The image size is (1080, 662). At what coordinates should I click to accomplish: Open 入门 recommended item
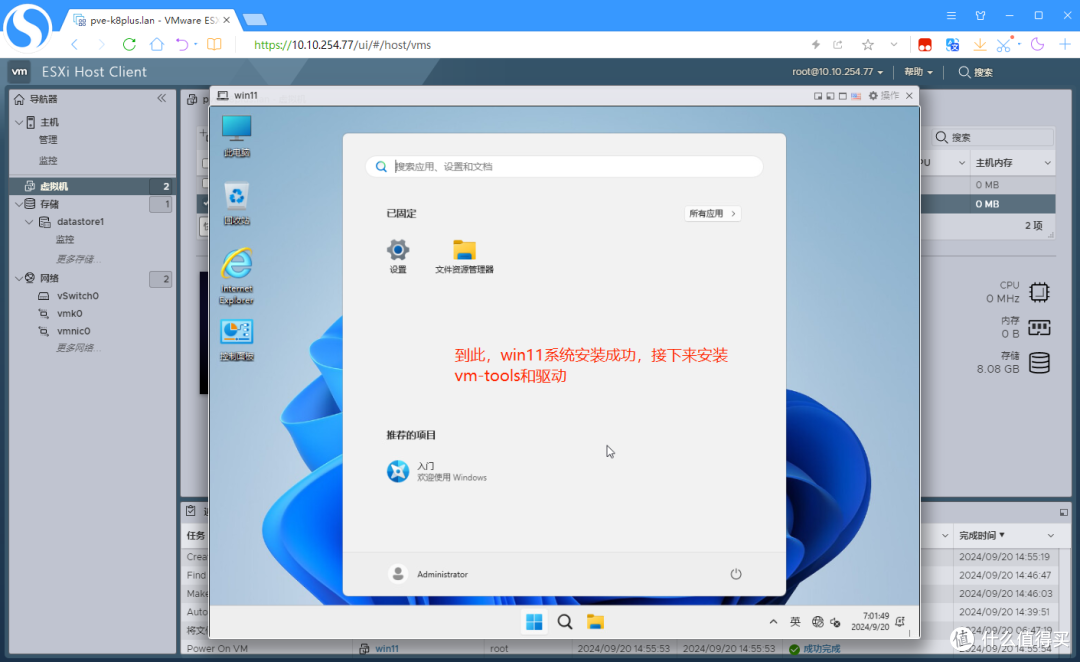(x=437, y=471)
